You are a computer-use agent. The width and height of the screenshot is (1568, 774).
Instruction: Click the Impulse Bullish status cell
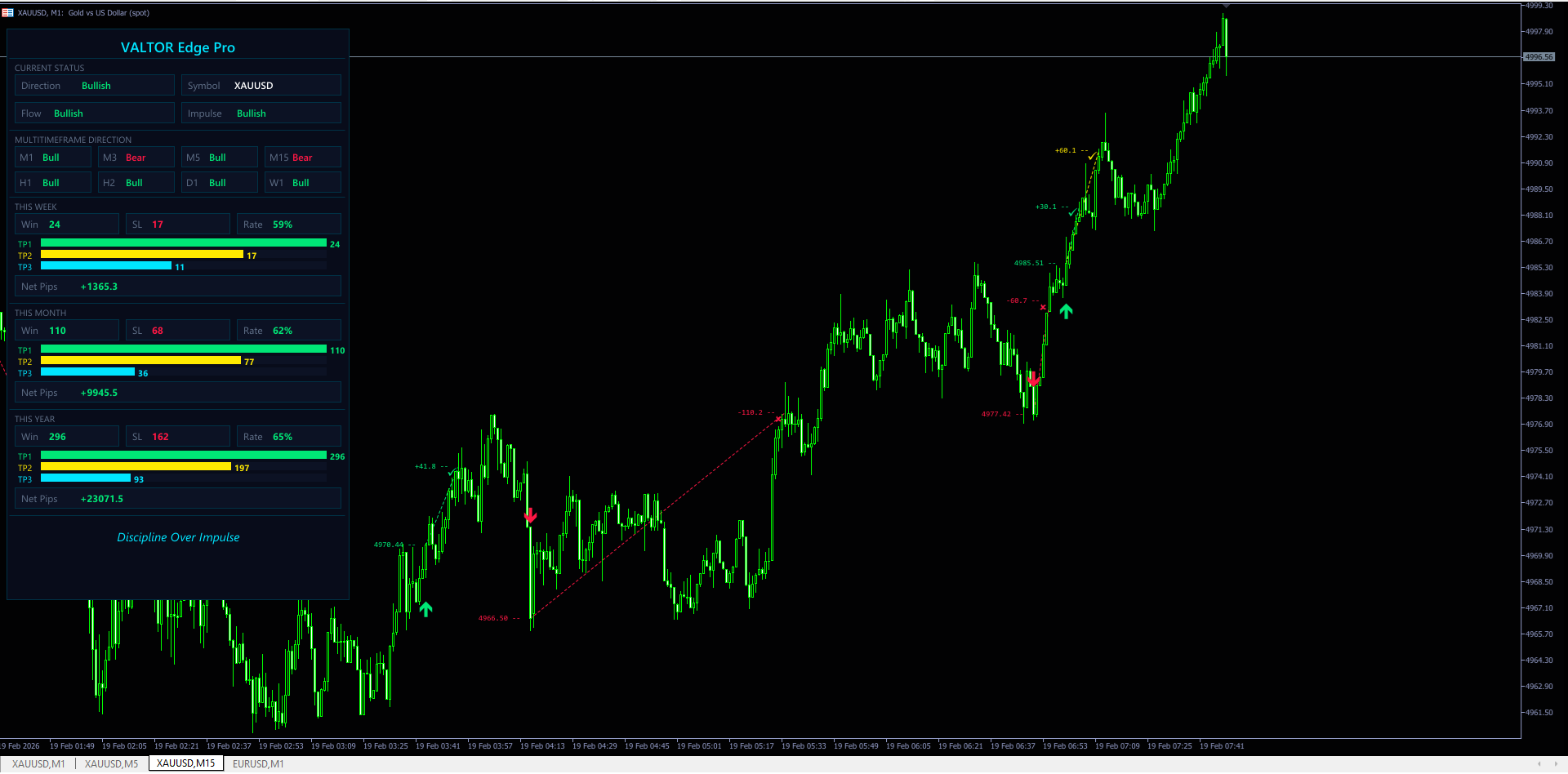click(261, 113)
